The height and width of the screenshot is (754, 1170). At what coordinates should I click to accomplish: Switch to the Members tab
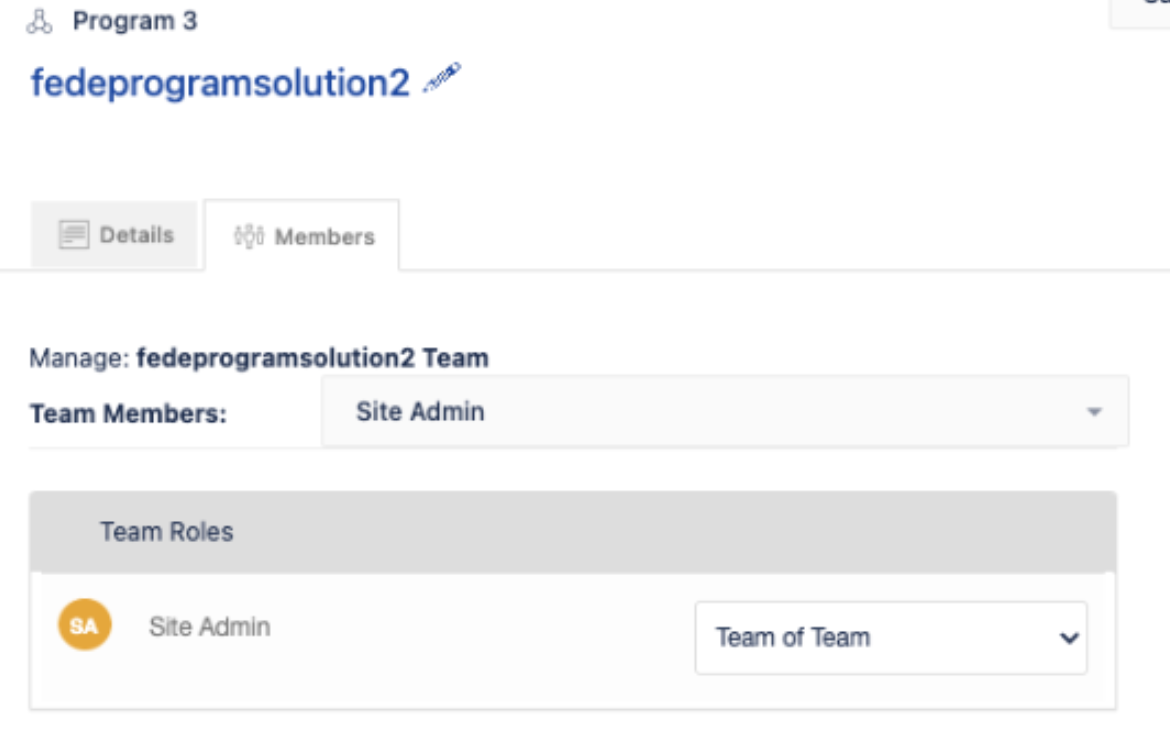tap(302, 236)
